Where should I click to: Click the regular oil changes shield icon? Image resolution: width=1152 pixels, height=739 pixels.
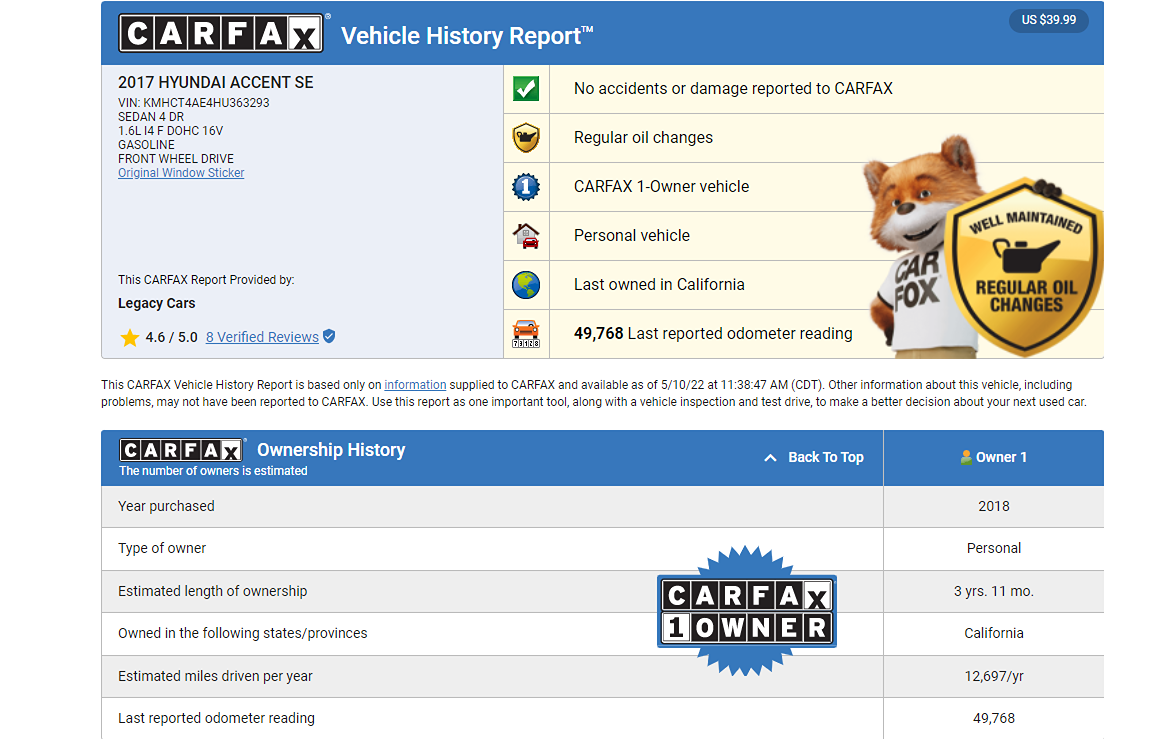(x=526, y=137)
